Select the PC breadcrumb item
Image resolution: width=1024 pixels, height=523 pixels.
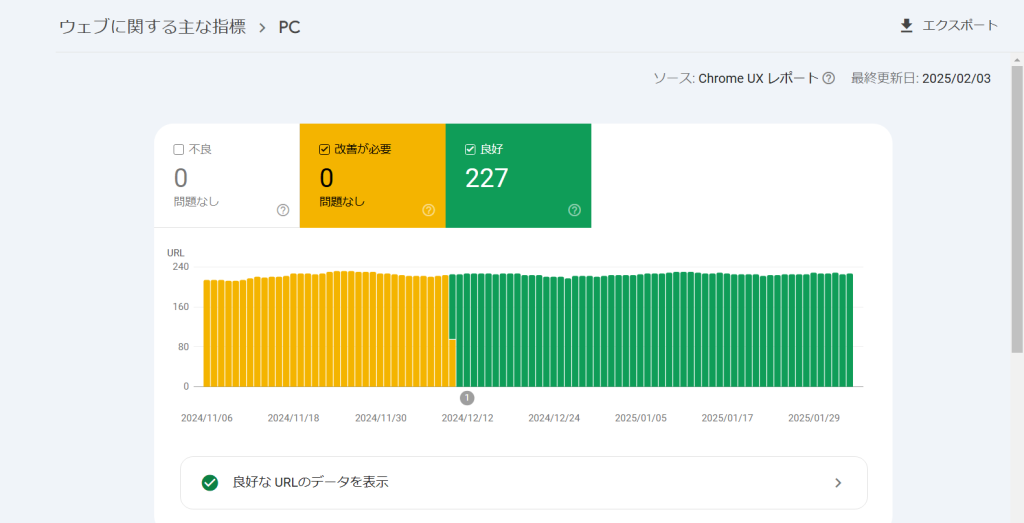pyautogui.click(x=289, y=27)
